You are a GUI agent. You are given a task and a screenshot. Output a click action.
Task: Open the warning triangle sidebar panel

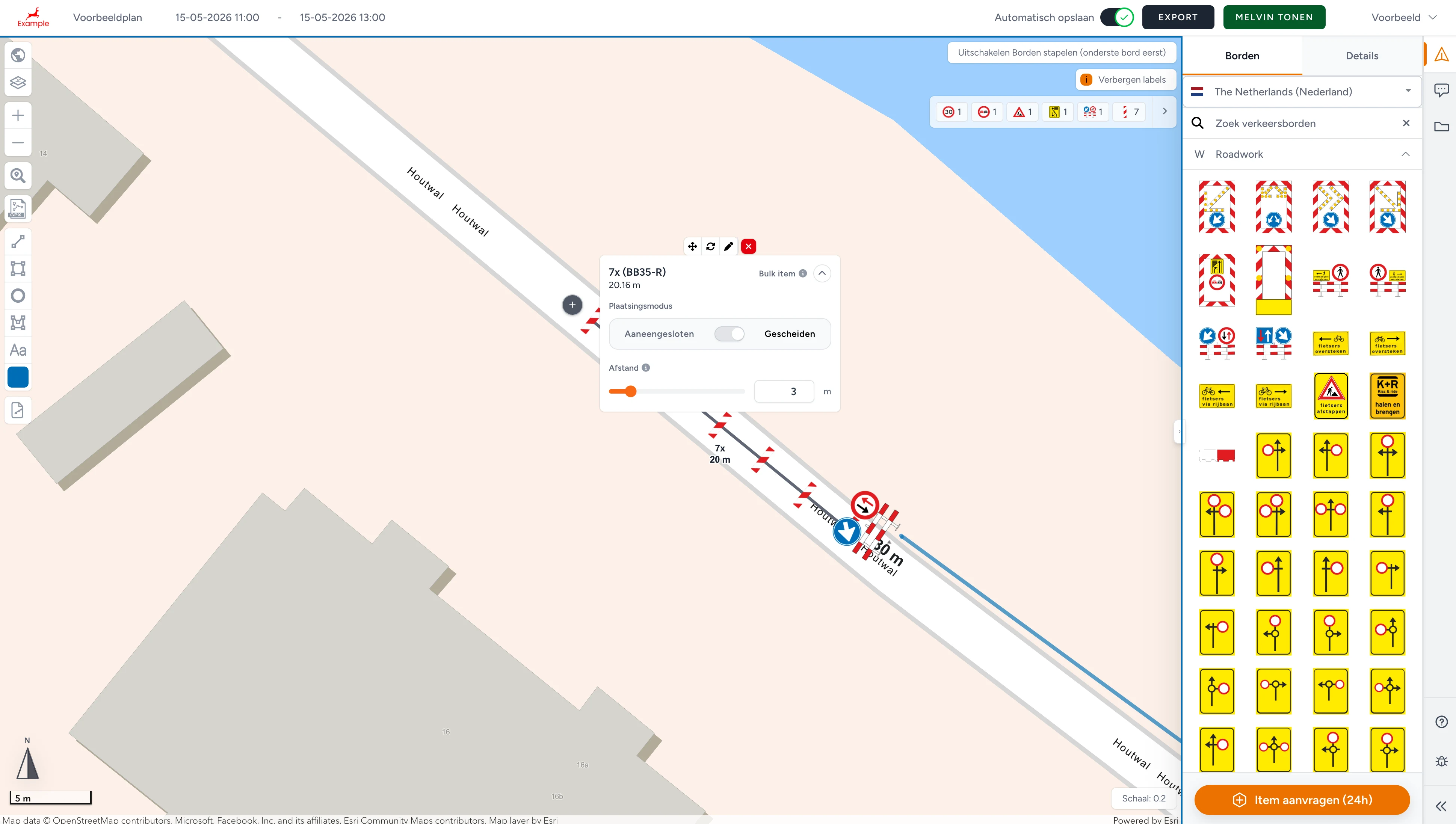[x=1441, y=55]
